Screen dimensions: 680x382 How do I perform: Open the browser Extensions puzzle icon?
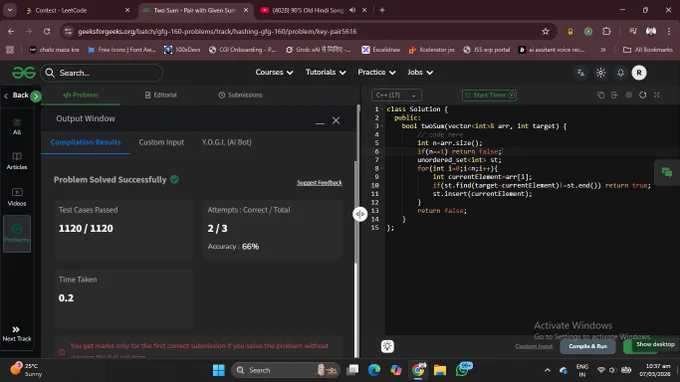point(606,31)
